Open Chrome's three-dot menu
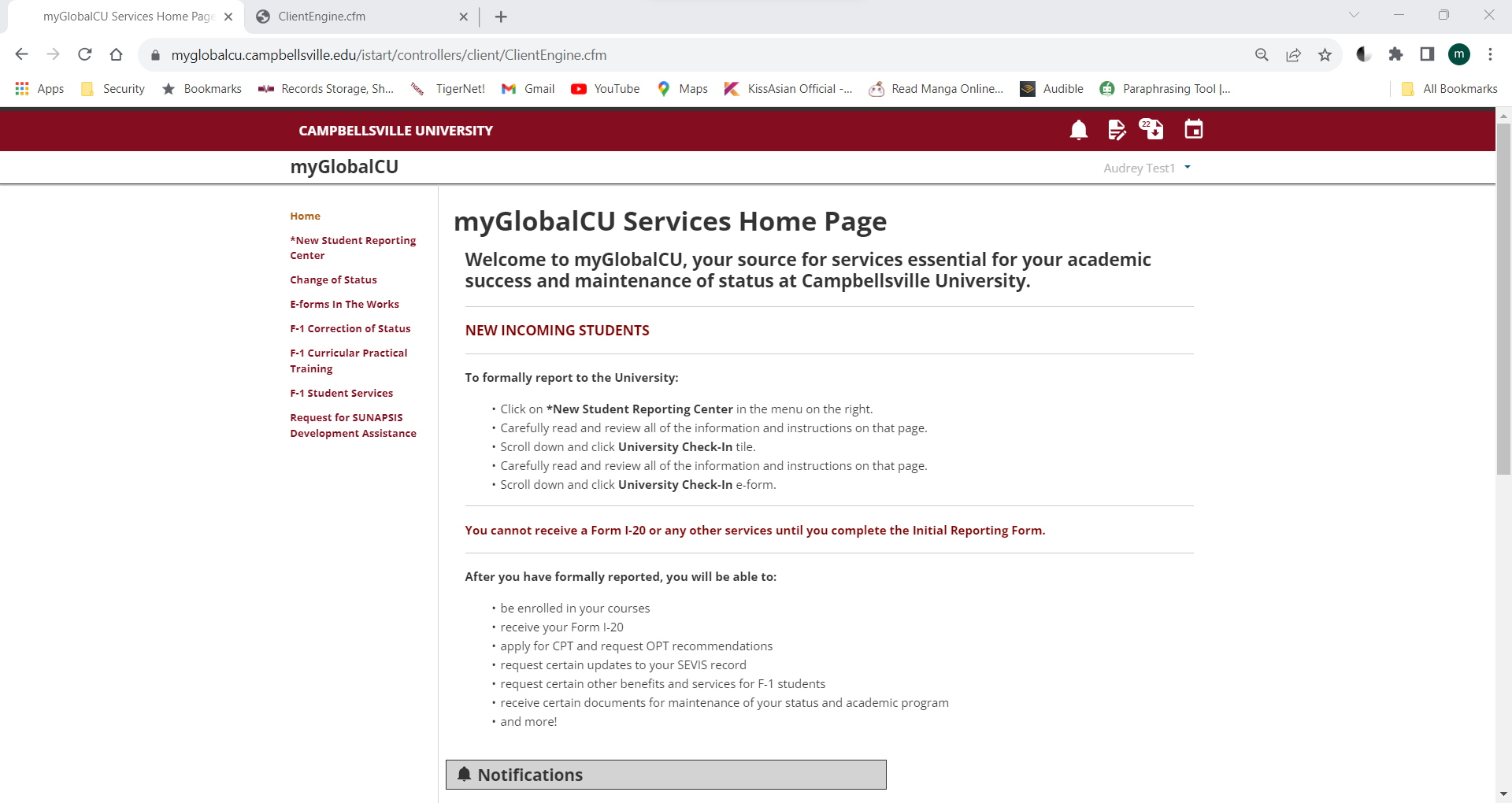 [1490, 54]
